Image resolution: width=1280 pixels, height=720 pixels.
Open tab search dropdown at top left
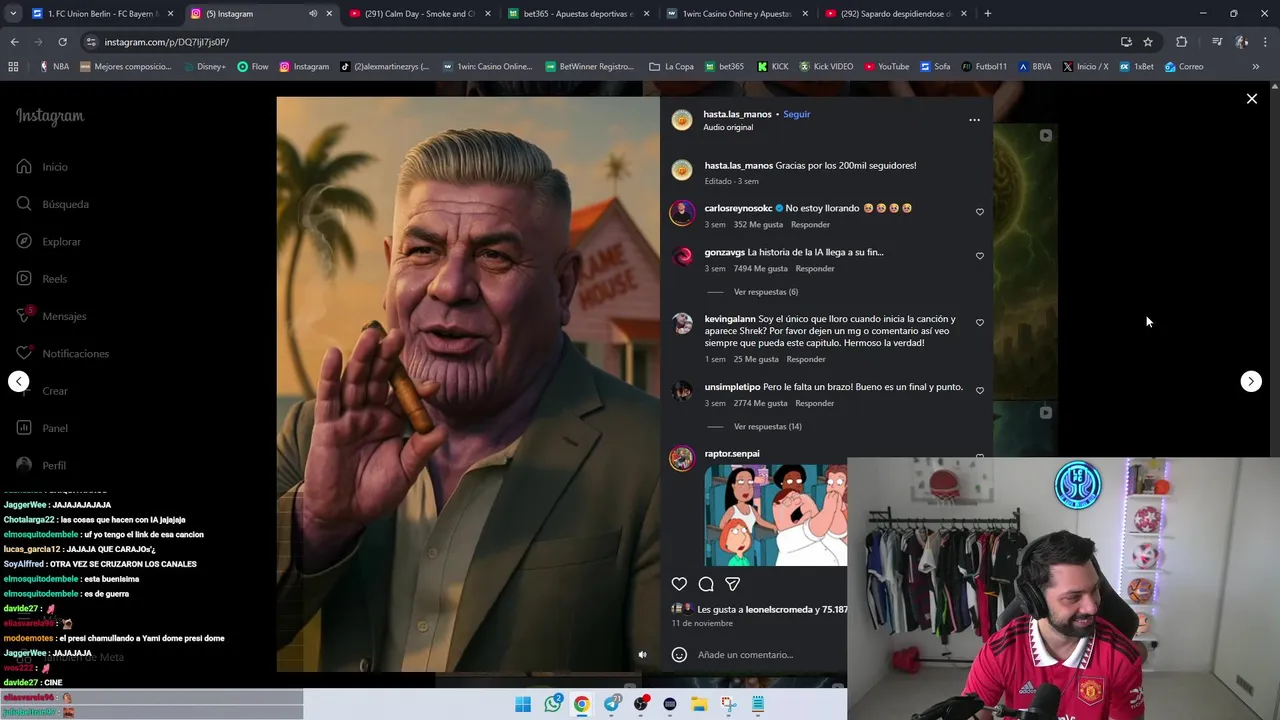(x=11, y=14)
